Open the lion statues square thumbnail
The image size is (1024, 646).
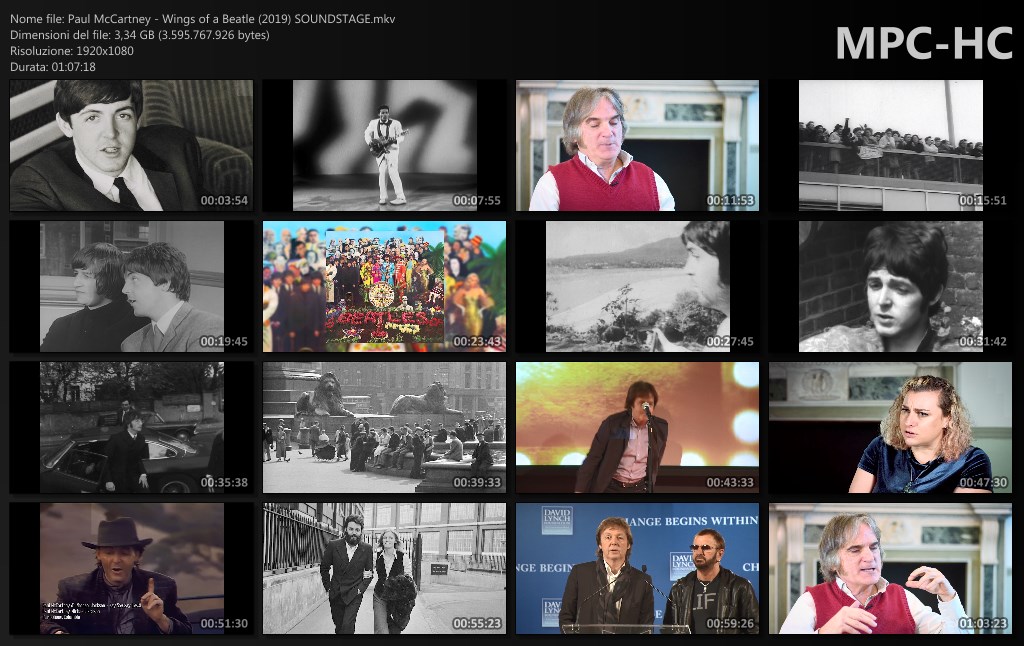pos(384,428)
